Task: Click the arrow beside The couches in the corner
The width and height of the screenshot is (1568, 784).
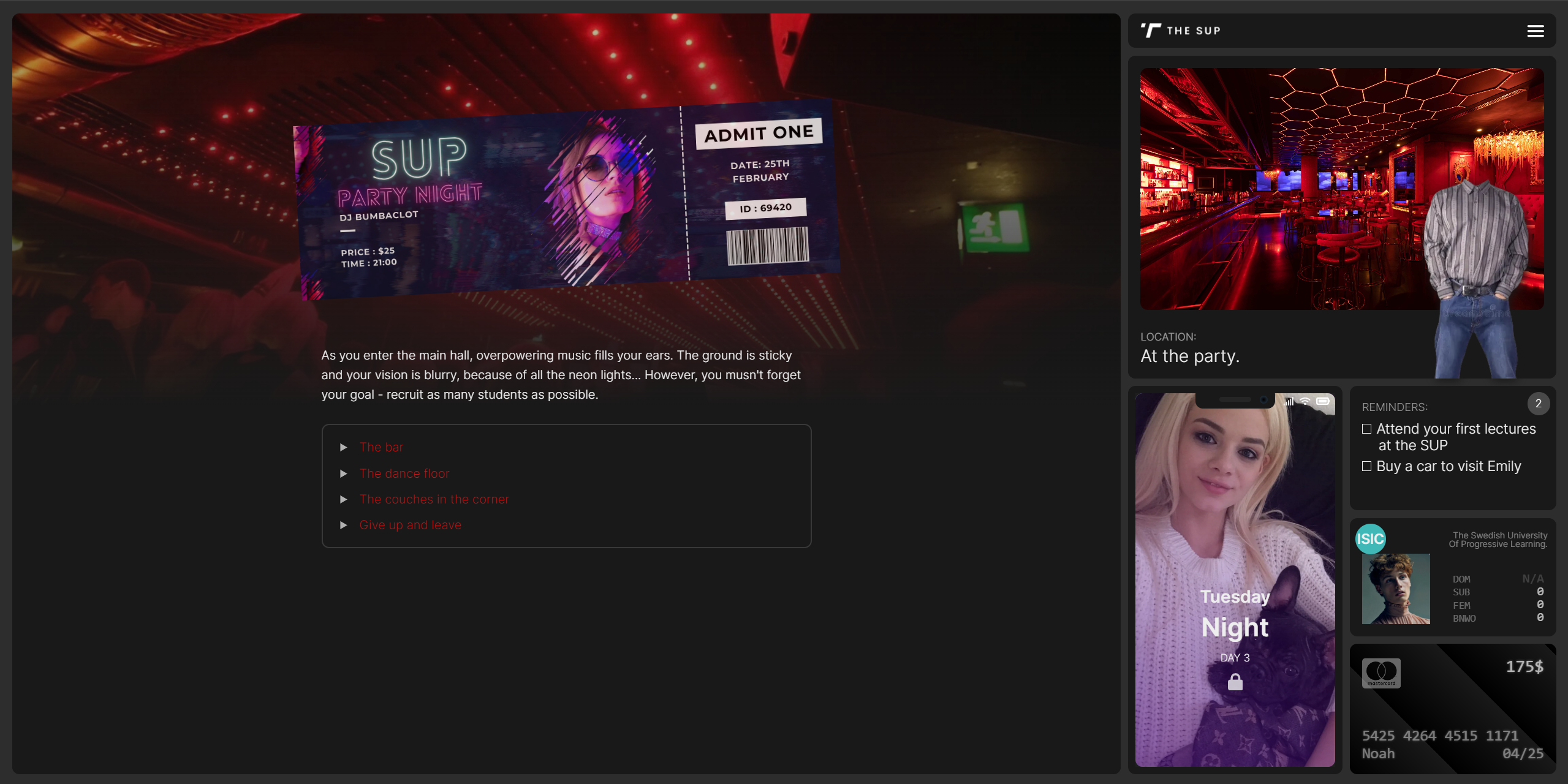Action: [344, 499]
